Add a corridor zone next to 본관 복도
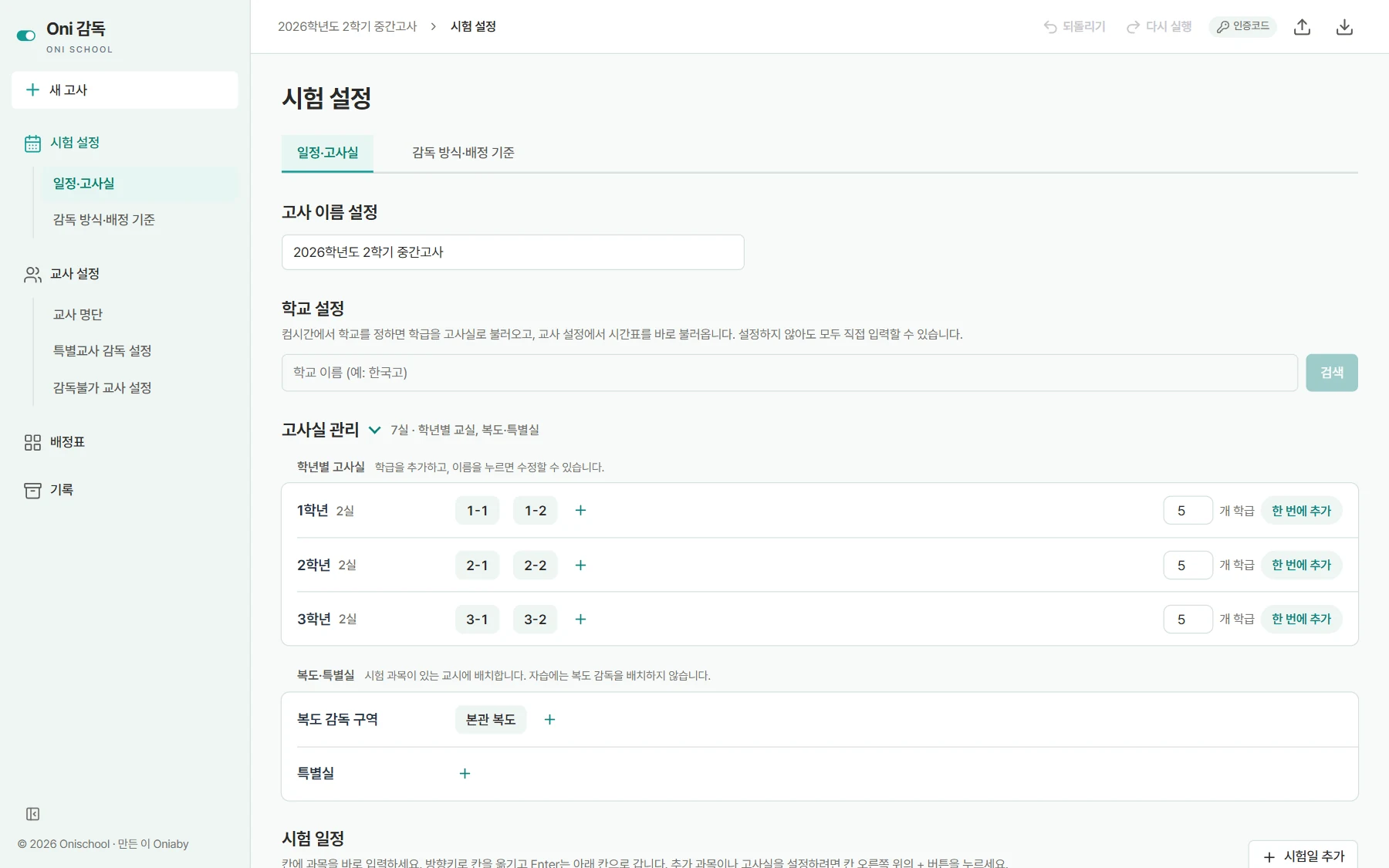The image size is (1389, 868). 549,719
